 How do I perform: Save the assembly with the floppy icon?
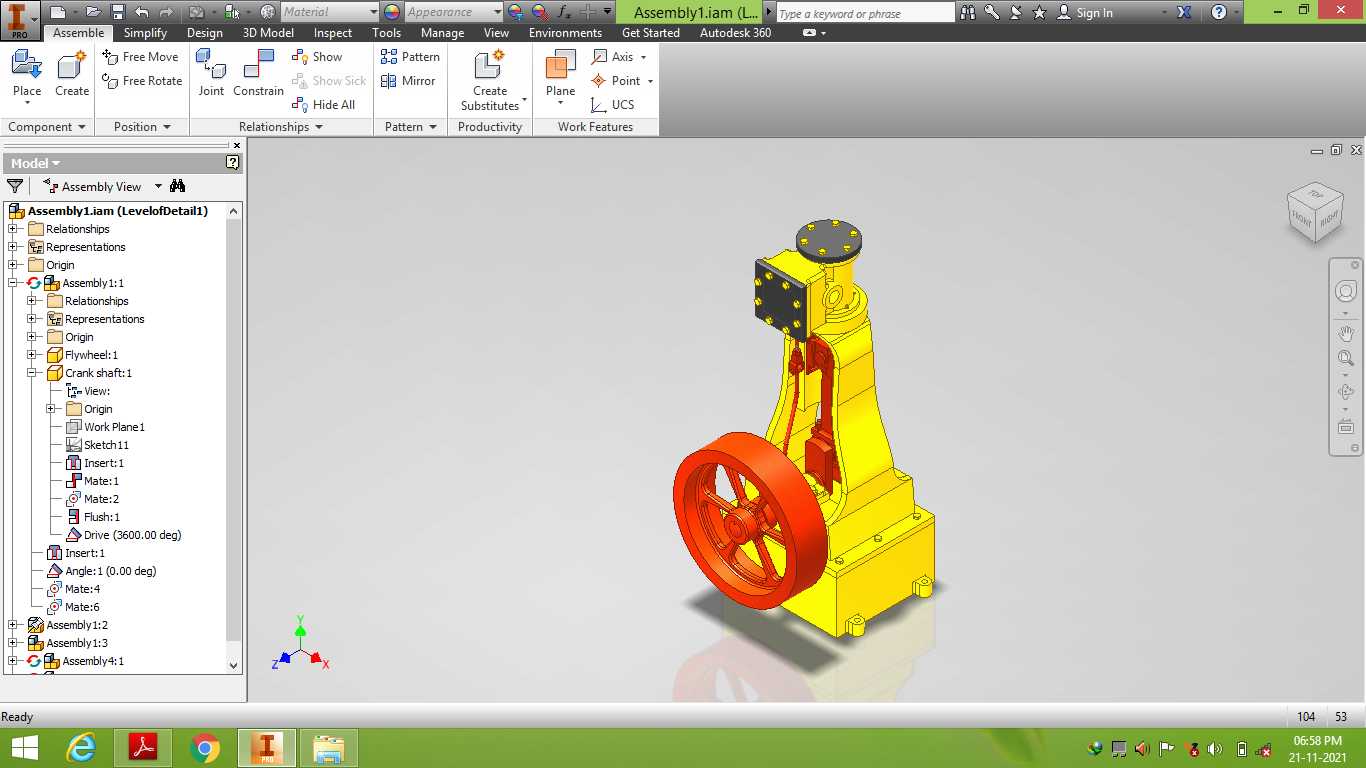click(118, 12)
